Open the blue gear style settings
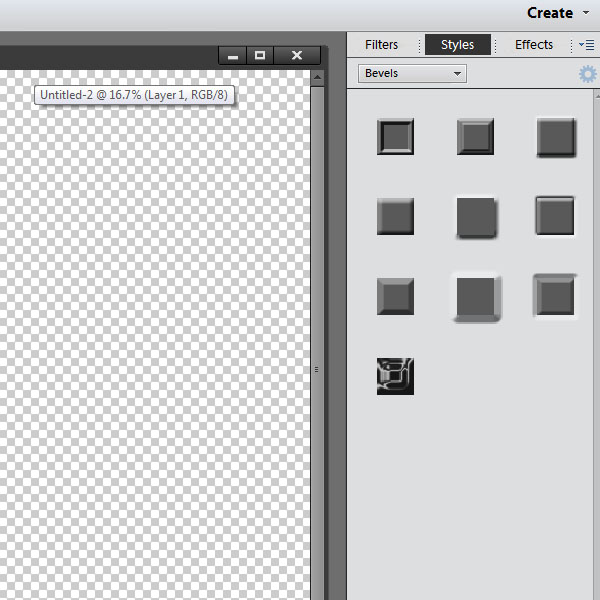The width and height of the screenshot is (600, 600). click(587, 74)
